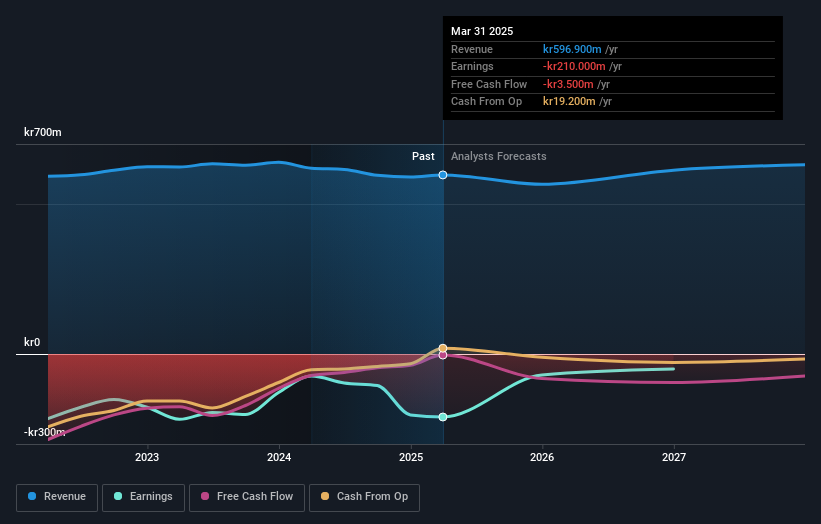Click the 2023 x-axis label

[x=147, y=458]
